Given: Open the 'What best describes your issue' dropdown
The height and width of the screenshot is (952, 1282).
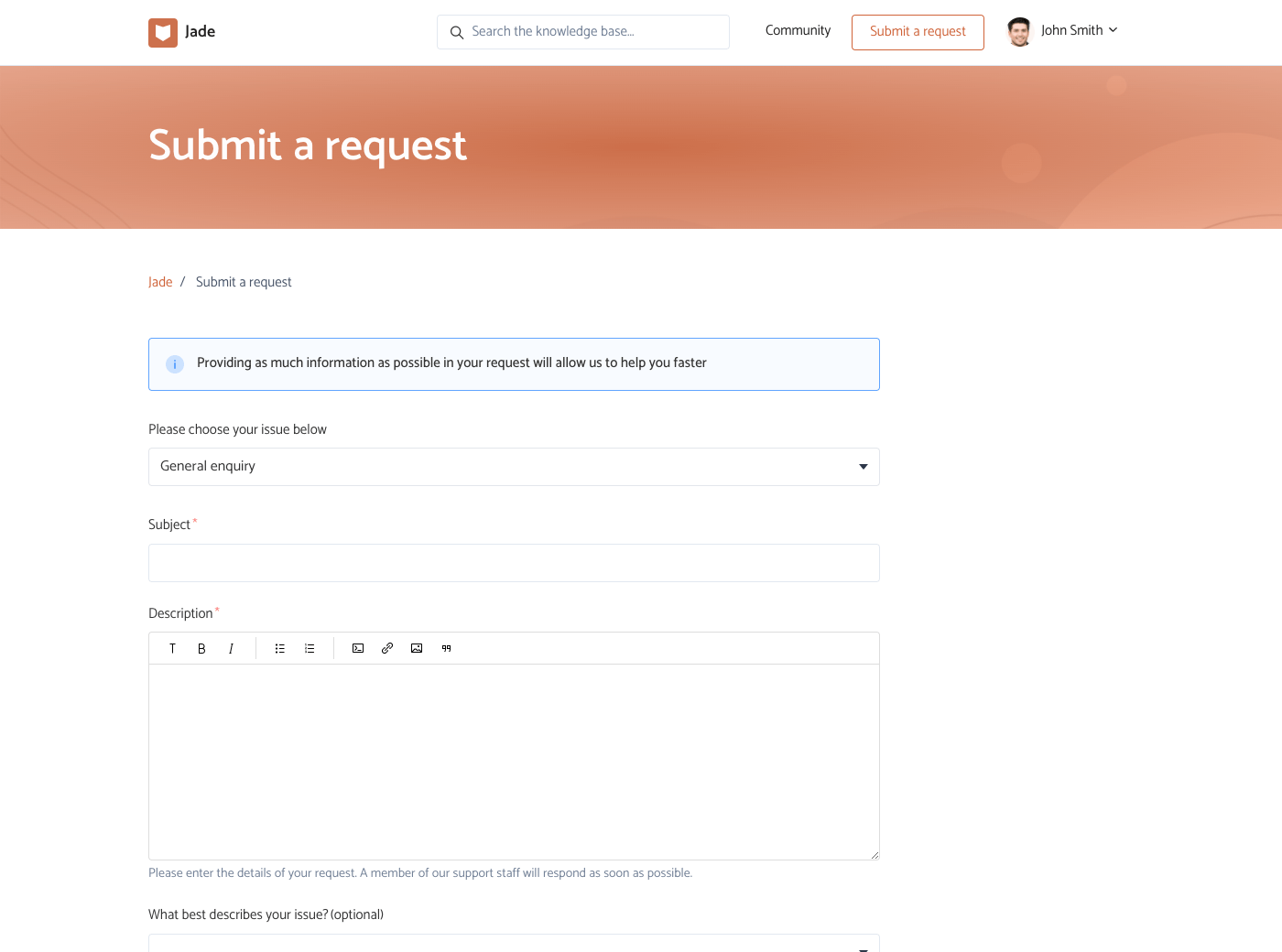Looking at the screenshot, I should point(514,944).
